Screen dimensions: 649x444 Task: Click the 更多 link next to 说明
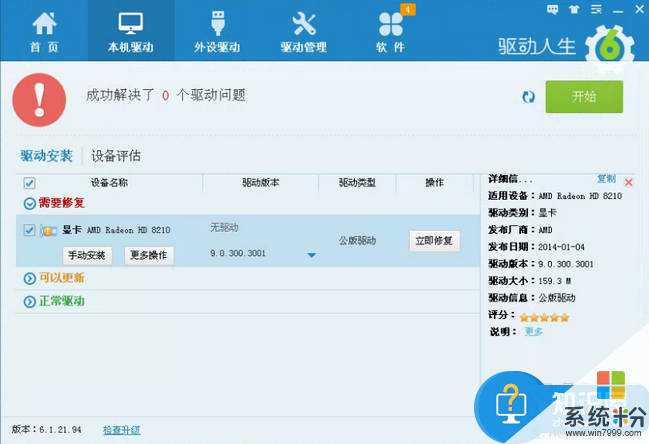coord(534,331)
